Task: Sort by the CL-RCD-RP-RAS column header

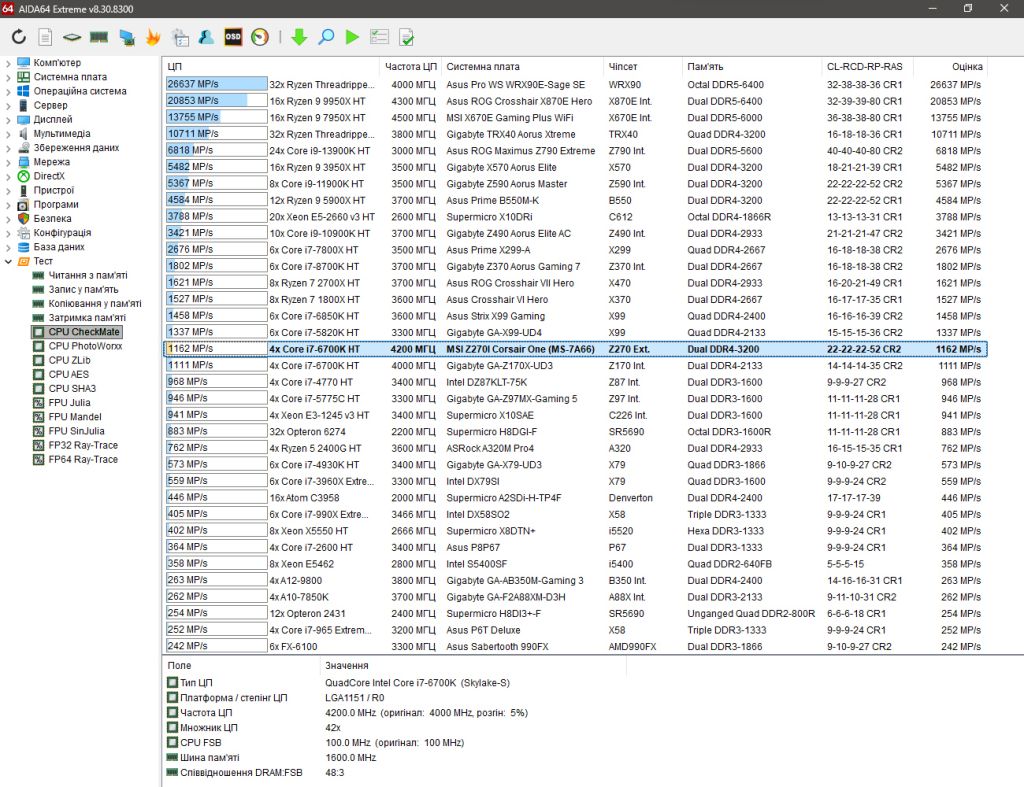Action: coord(867,67)
